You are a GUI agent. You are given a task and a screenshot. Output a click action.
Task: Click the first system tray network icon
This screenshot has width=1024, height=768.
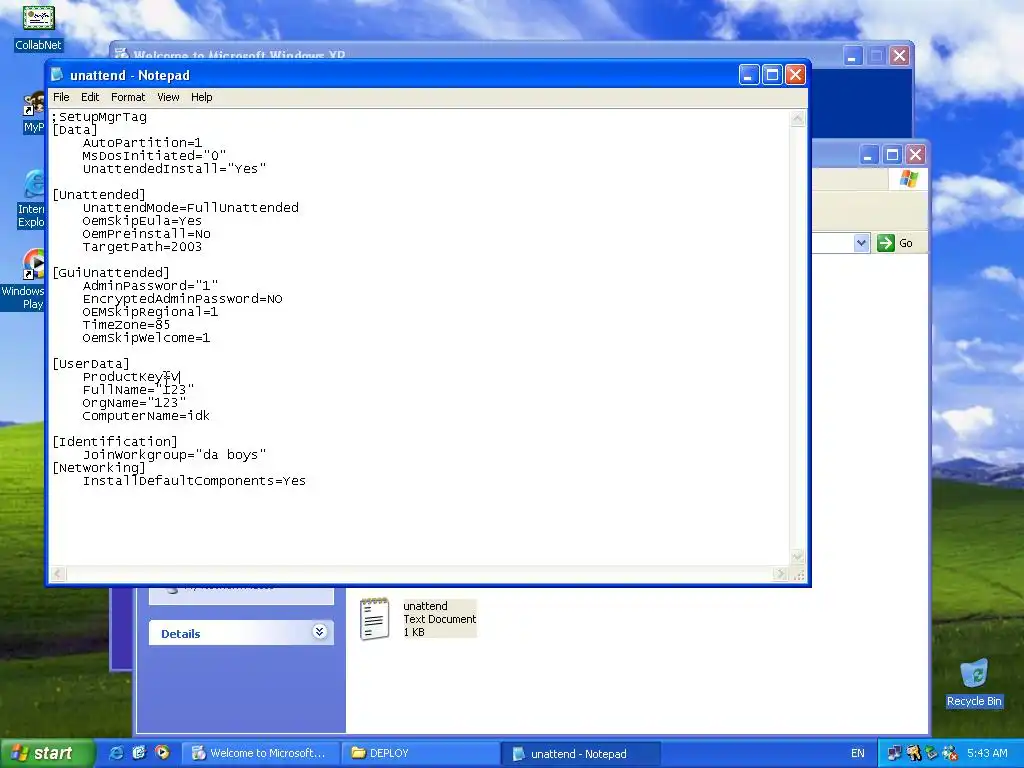[x=894, y=753]
